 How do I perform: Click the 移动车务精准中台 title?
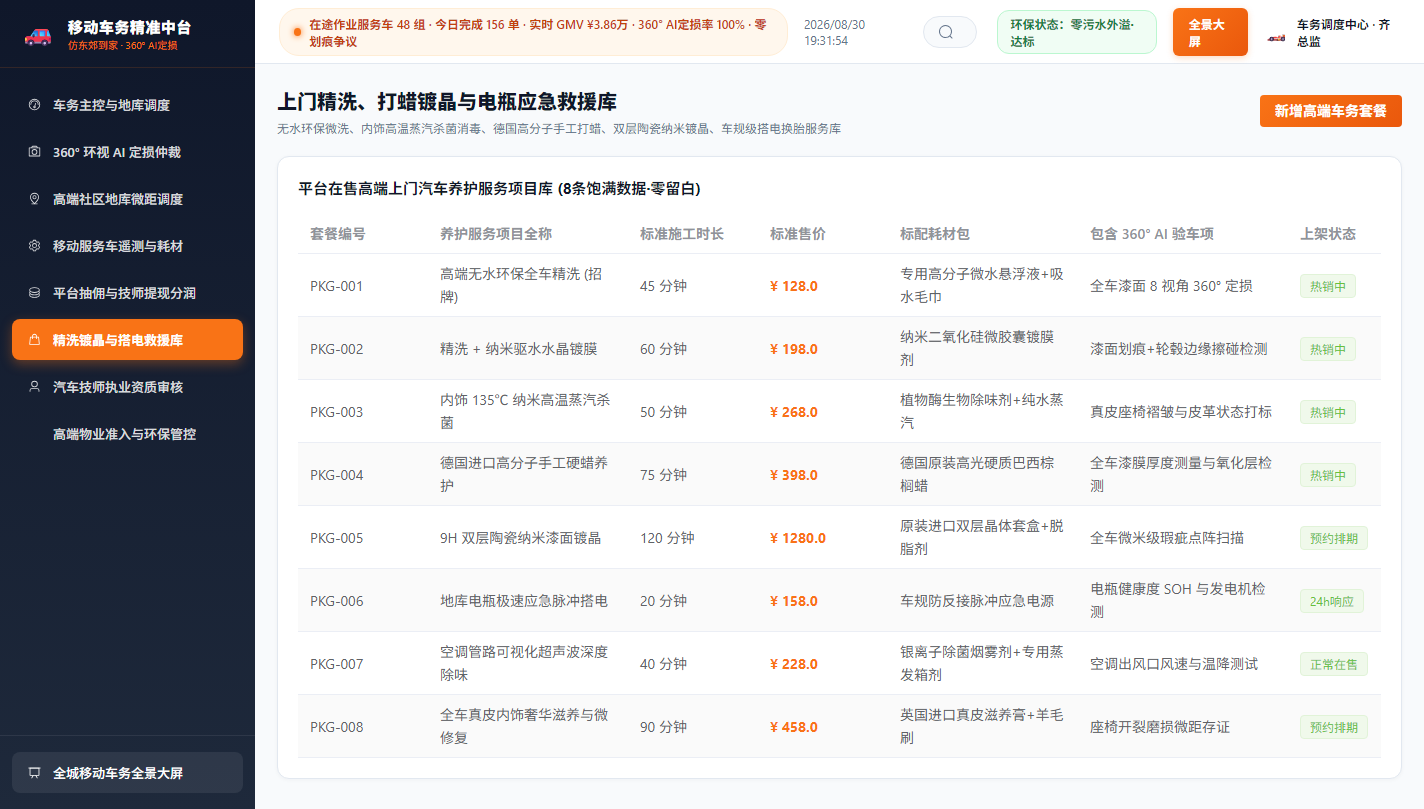(x=129, y=27)
